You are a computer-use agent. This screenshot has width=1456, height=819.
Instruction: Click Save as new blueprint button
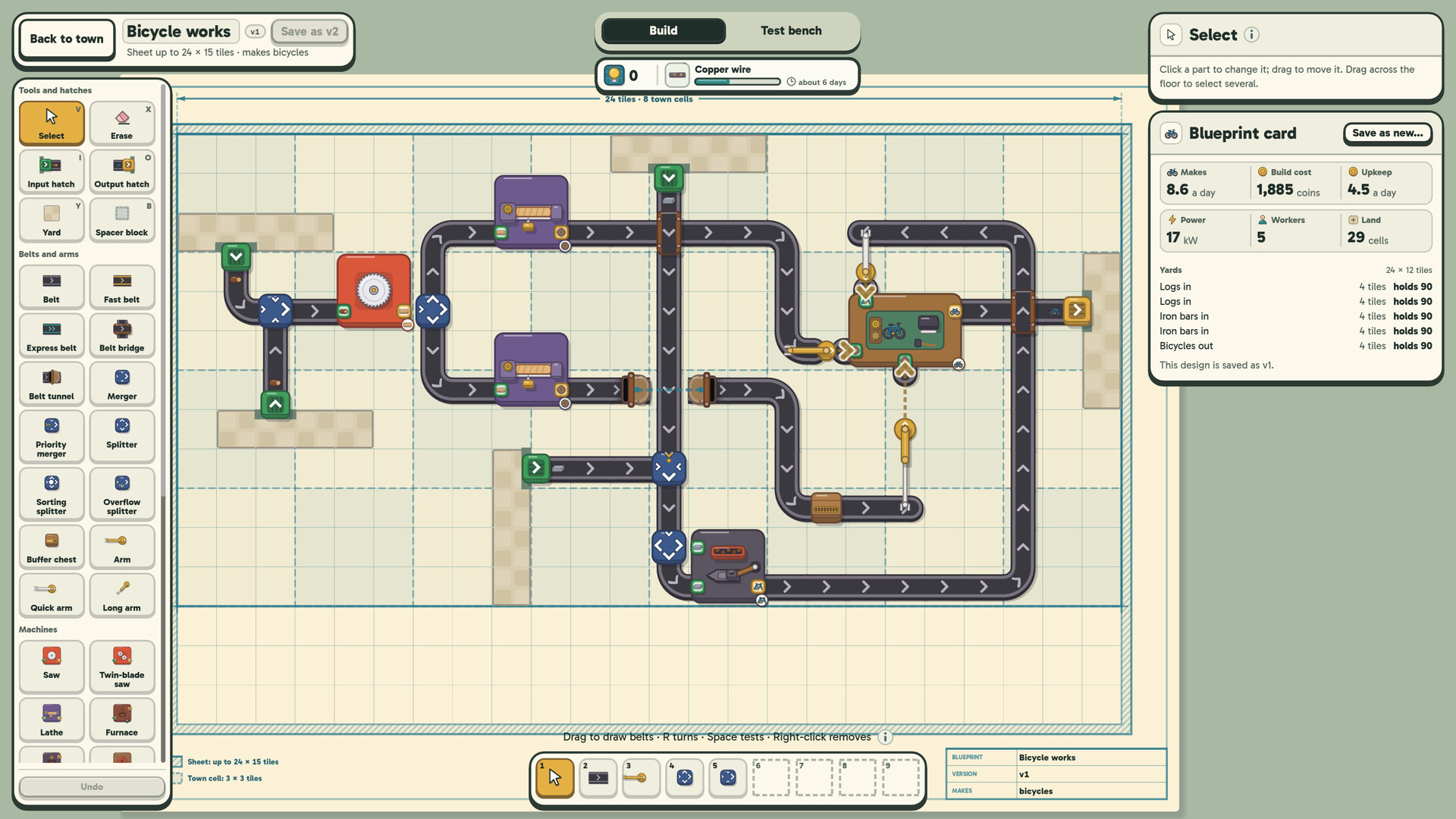point(1387,133)
